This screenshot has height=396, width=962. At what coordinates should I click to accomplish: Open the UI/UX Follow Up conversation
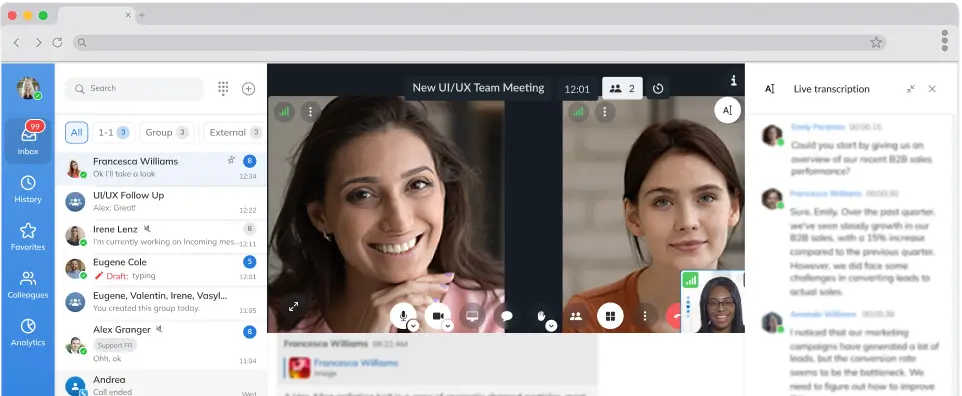click(161, 202)
